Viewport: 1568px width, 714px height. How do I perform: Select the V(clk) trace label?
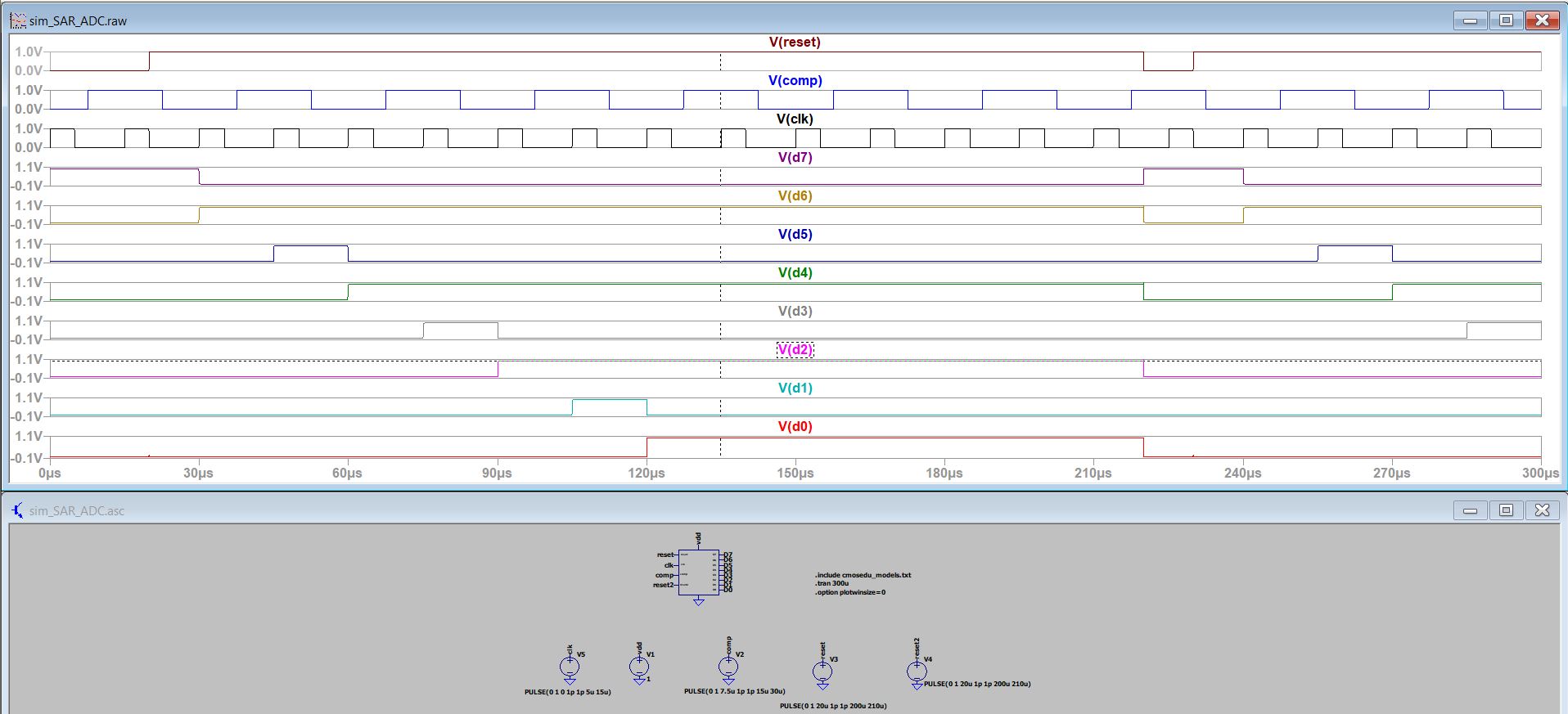[x=794, y=119]
